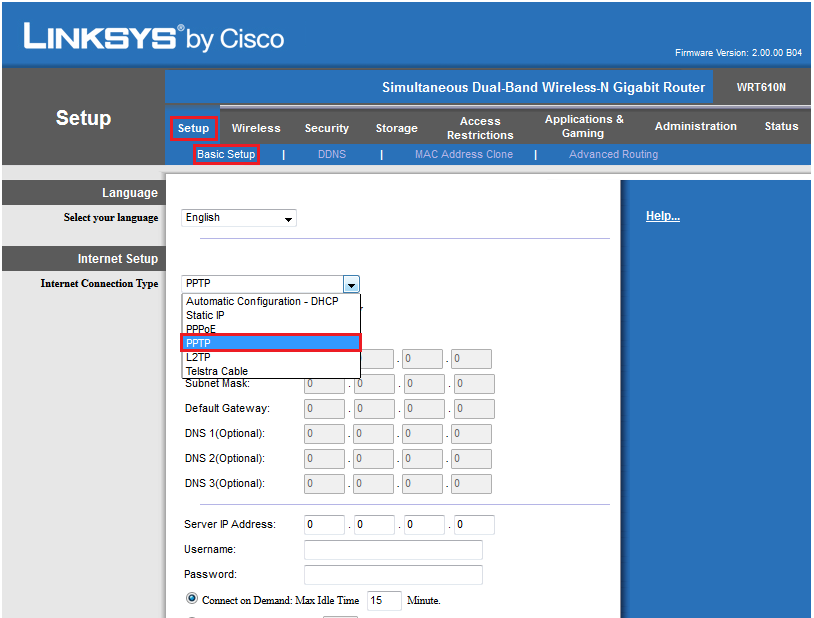Choose Automatic Configuration - DHCP option
This screenshot has width=814, height=618.
tap(270, 301)
